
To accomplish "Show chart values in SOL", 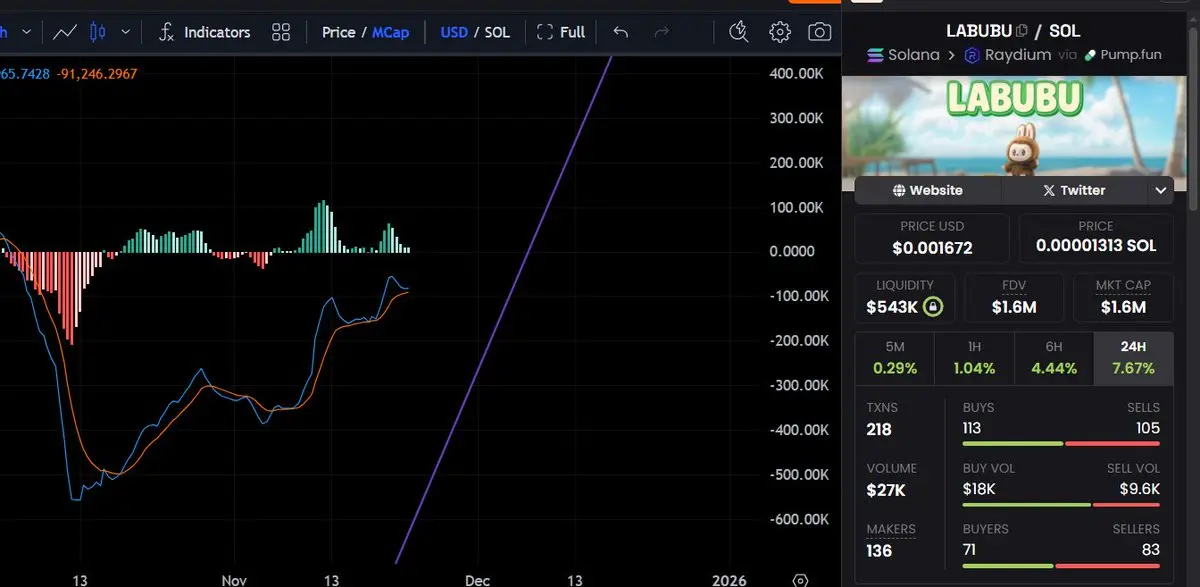I will [x=497, y=32].
